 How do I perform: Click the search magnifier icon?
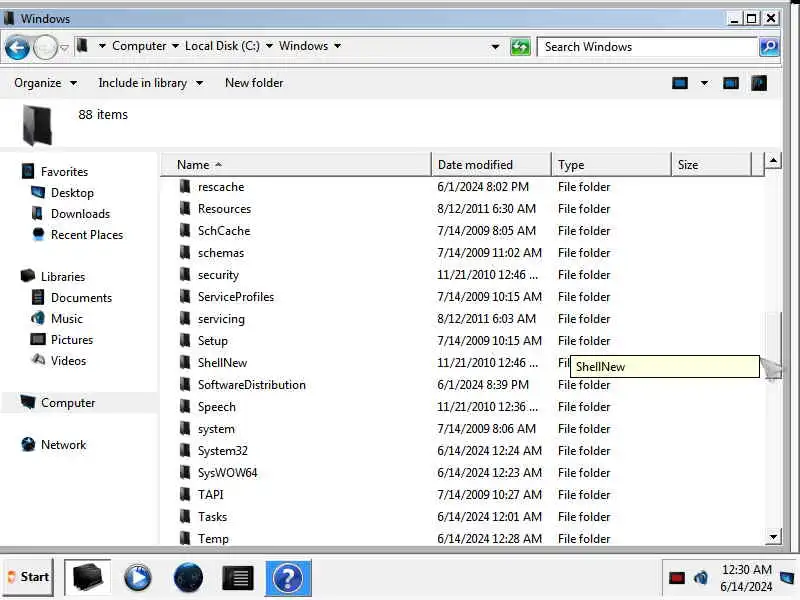[769, 47]
